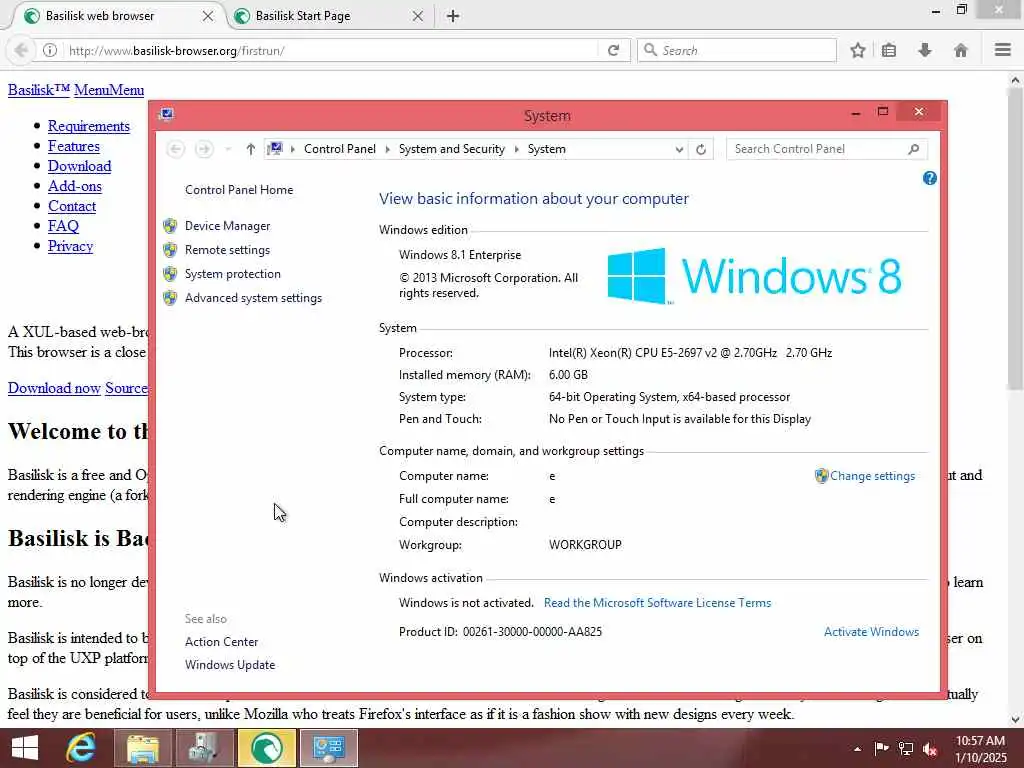Screen dimensions: 1024x768
Task: Switch to Basilisk taskbar icon
Action: (266, 748)
